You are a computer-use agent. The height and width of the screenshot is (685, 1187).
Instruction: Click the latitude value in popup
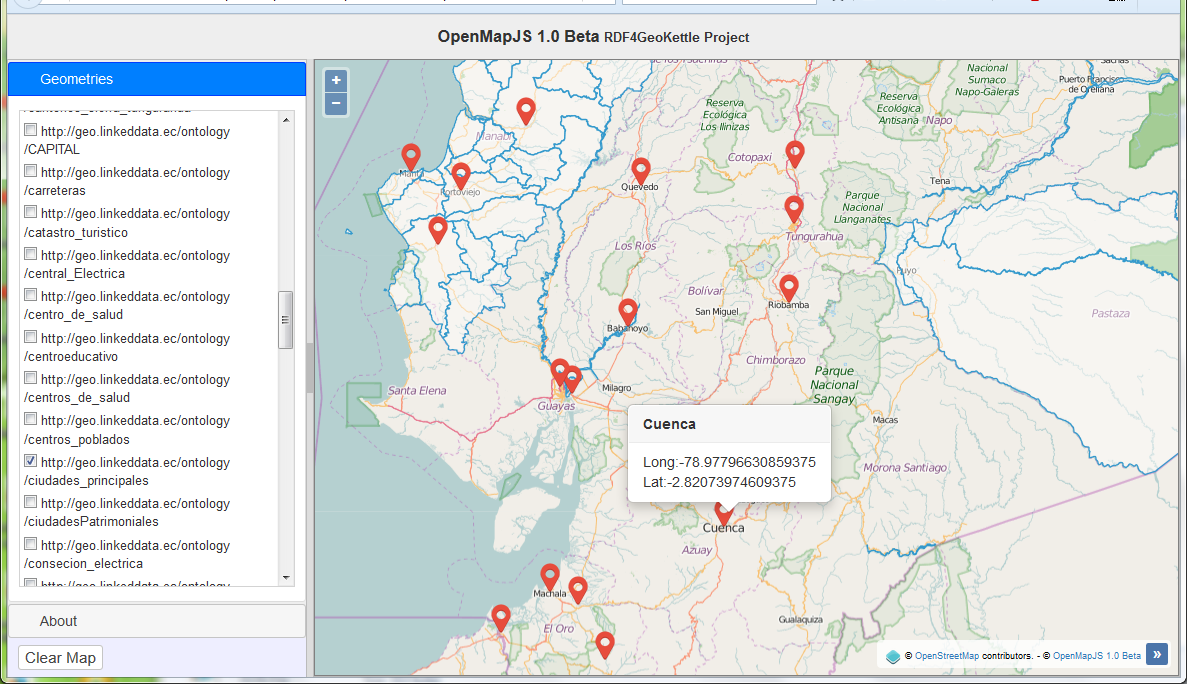pyautogui.click(x=719, y=483)
